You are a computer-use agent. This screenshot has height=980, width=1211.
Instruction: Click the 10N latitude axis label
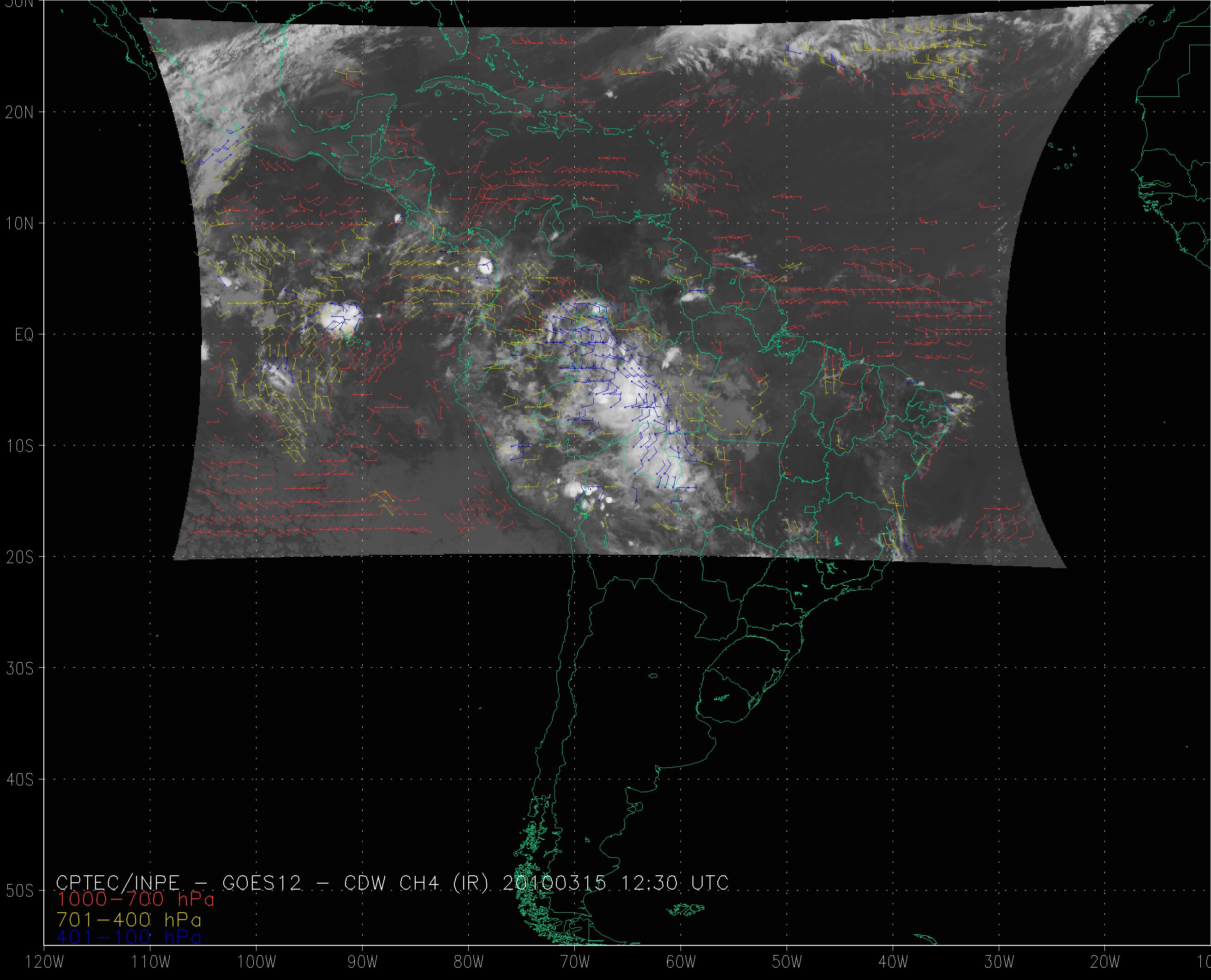point(19,224)
